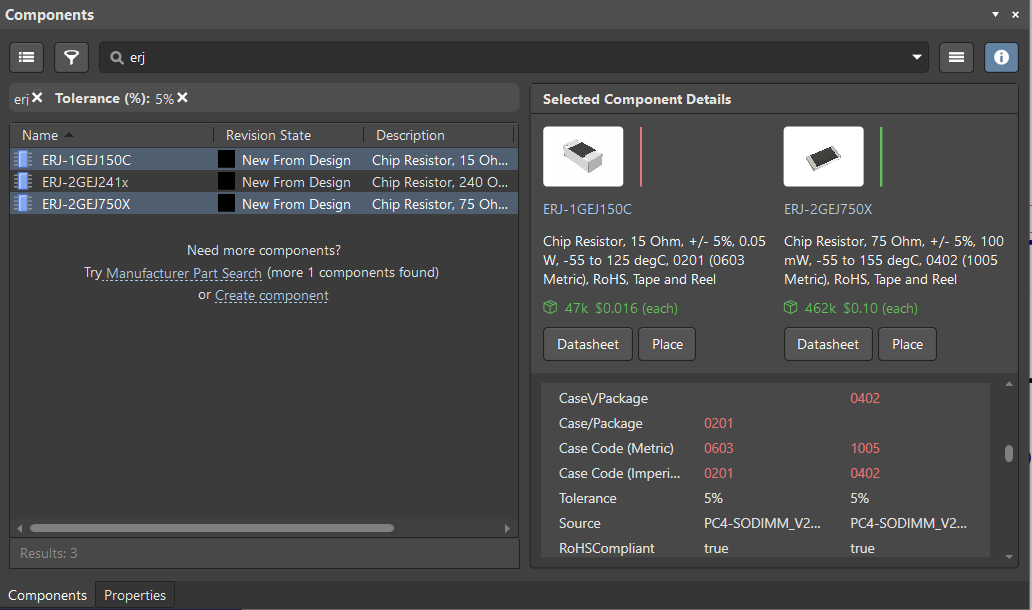This screenshot has width=1032, height=610.
Task: Place the ERJ-2GEJ750X component
Action: point(907,343)
